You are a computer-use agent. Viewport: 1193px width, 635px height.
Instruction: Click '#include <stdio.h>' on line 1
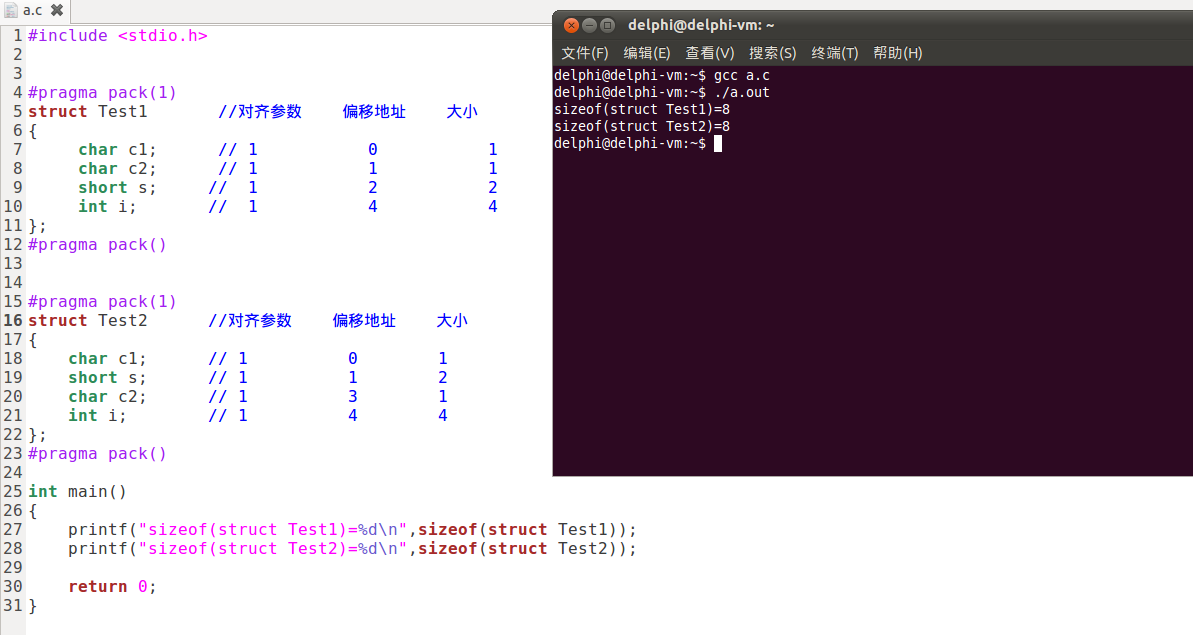click(118, 36)
